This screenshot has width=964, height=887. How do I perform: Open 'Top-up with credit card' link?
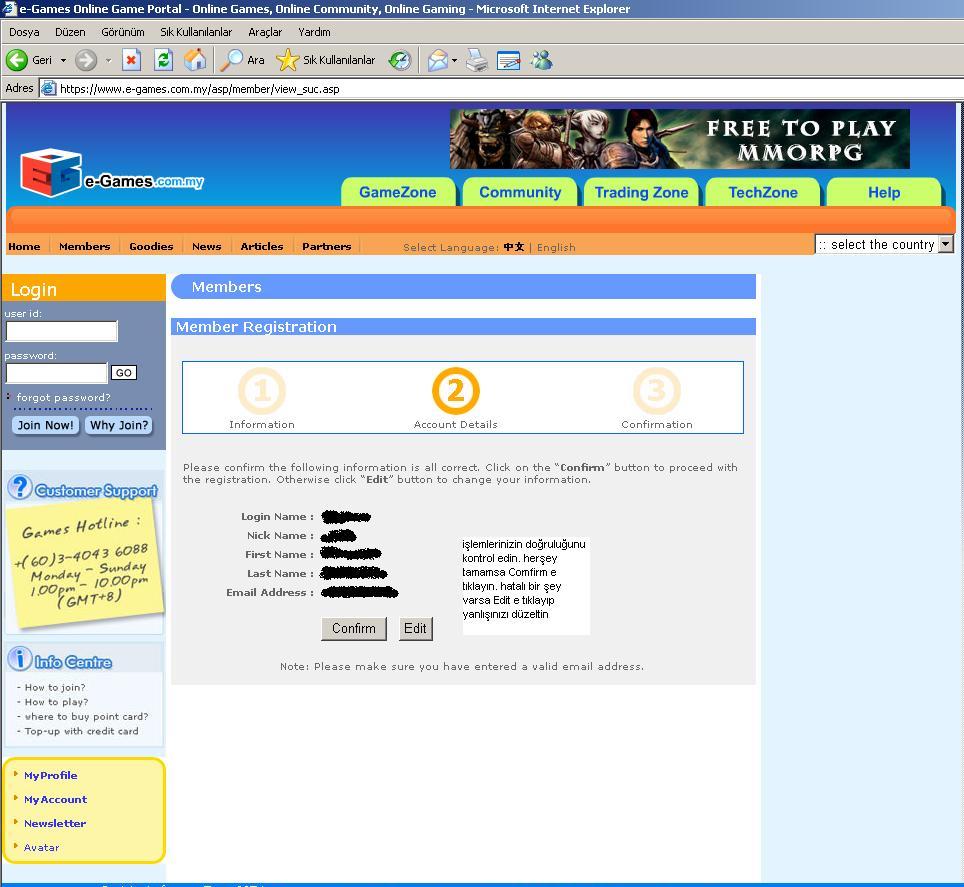click(x=81, y=731)
